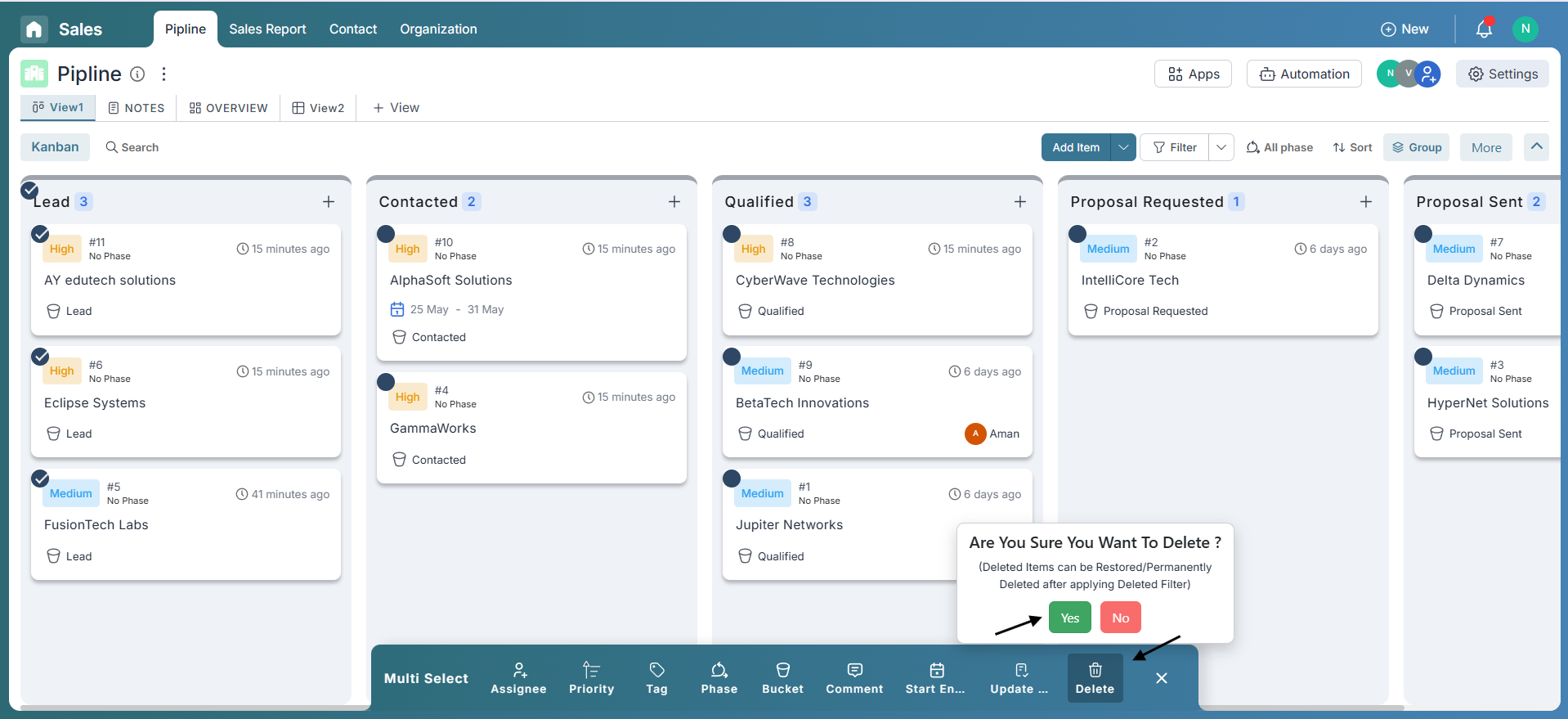Image resolution: width=1568 pixels, height=719 pixels.
Task: Switch to the Contact tab
Action: (x=353, y=29)
